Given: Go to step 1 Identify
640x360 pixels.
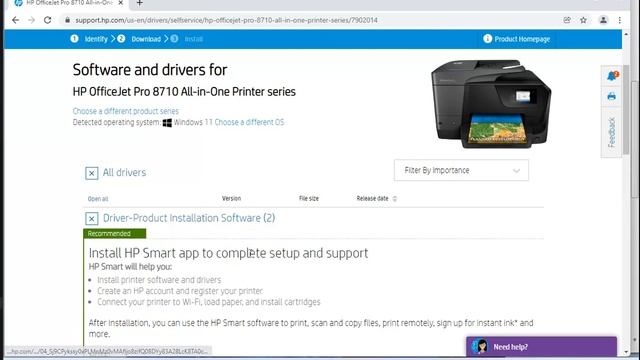Looking at the screenshot, I should tap(89, 39).
